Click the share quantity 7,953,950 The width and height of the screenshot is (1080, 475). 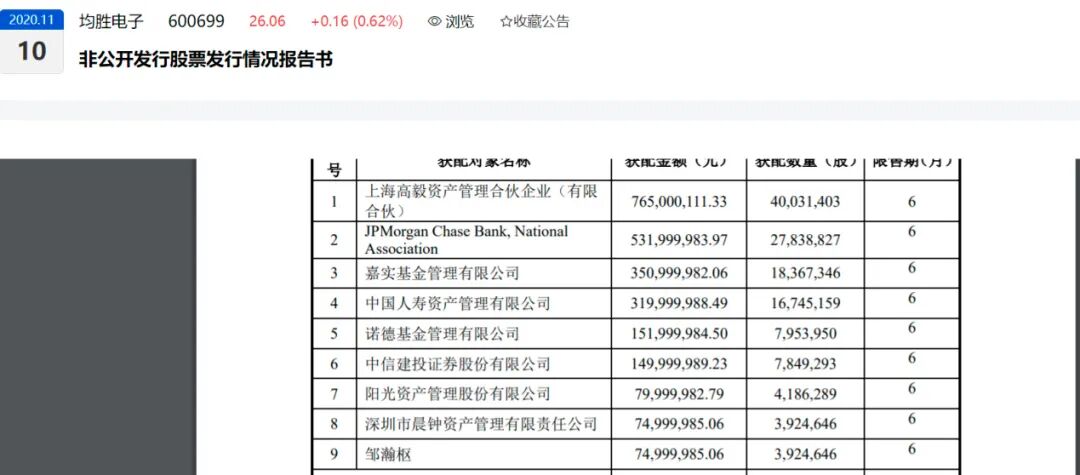805,334
